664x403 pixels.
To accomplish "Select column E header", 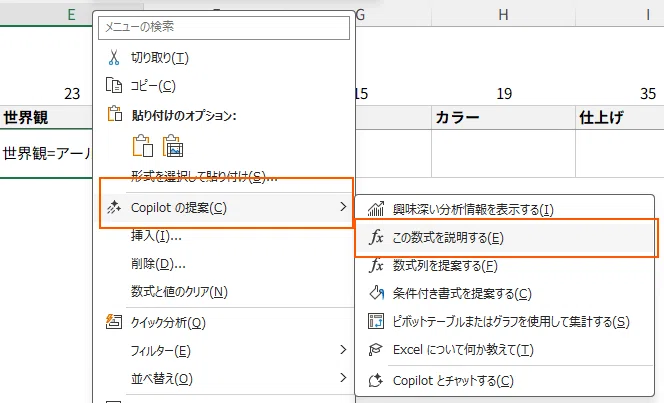I will [x=47, y=14].
